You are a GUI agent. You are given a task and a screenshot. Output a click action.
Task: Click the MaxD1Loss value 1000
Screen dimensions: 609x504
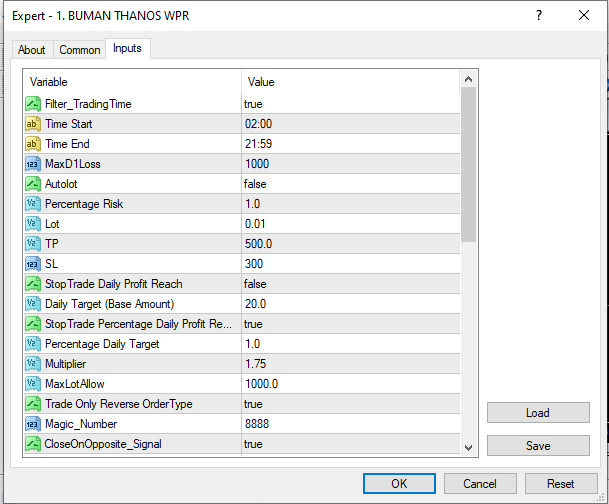coord(257,164)
